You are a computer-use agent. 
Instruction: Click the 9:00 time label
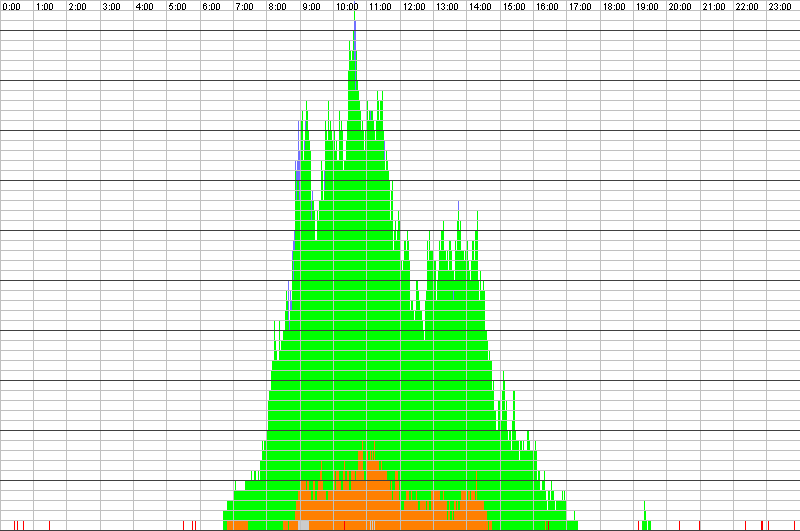pyautogui.click(x=312, y=7)
